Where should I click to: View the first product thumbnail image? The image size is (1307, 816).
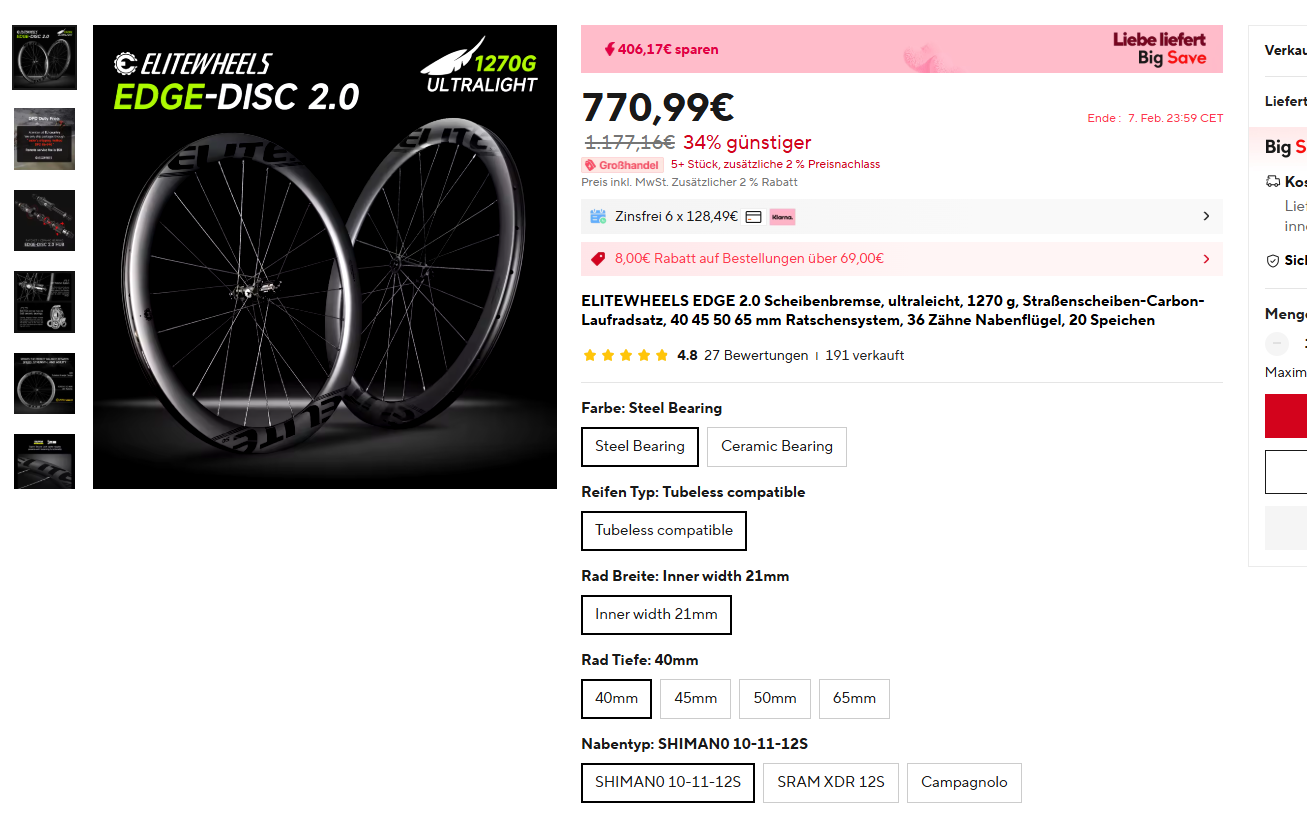tap(44, 58)
